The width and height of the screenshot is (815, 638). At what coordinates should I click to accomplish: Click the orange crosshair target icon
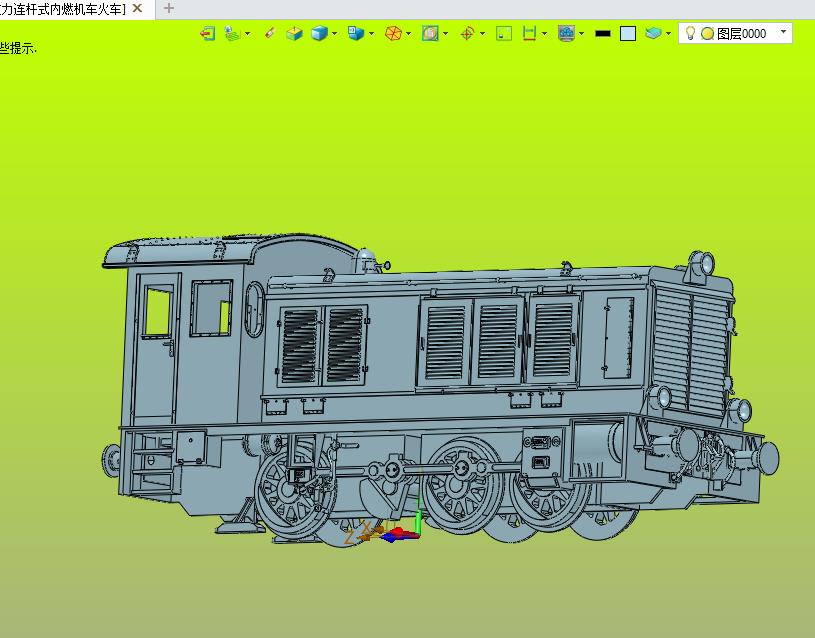click(467, 34)
